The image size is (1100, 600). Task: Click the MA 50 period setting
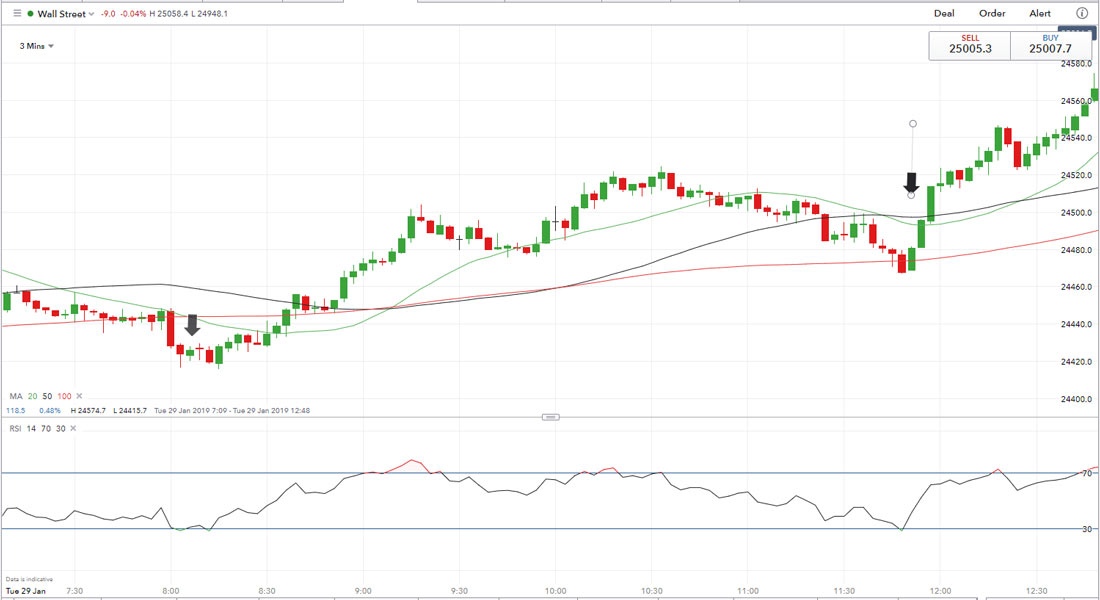pos(46,396)
